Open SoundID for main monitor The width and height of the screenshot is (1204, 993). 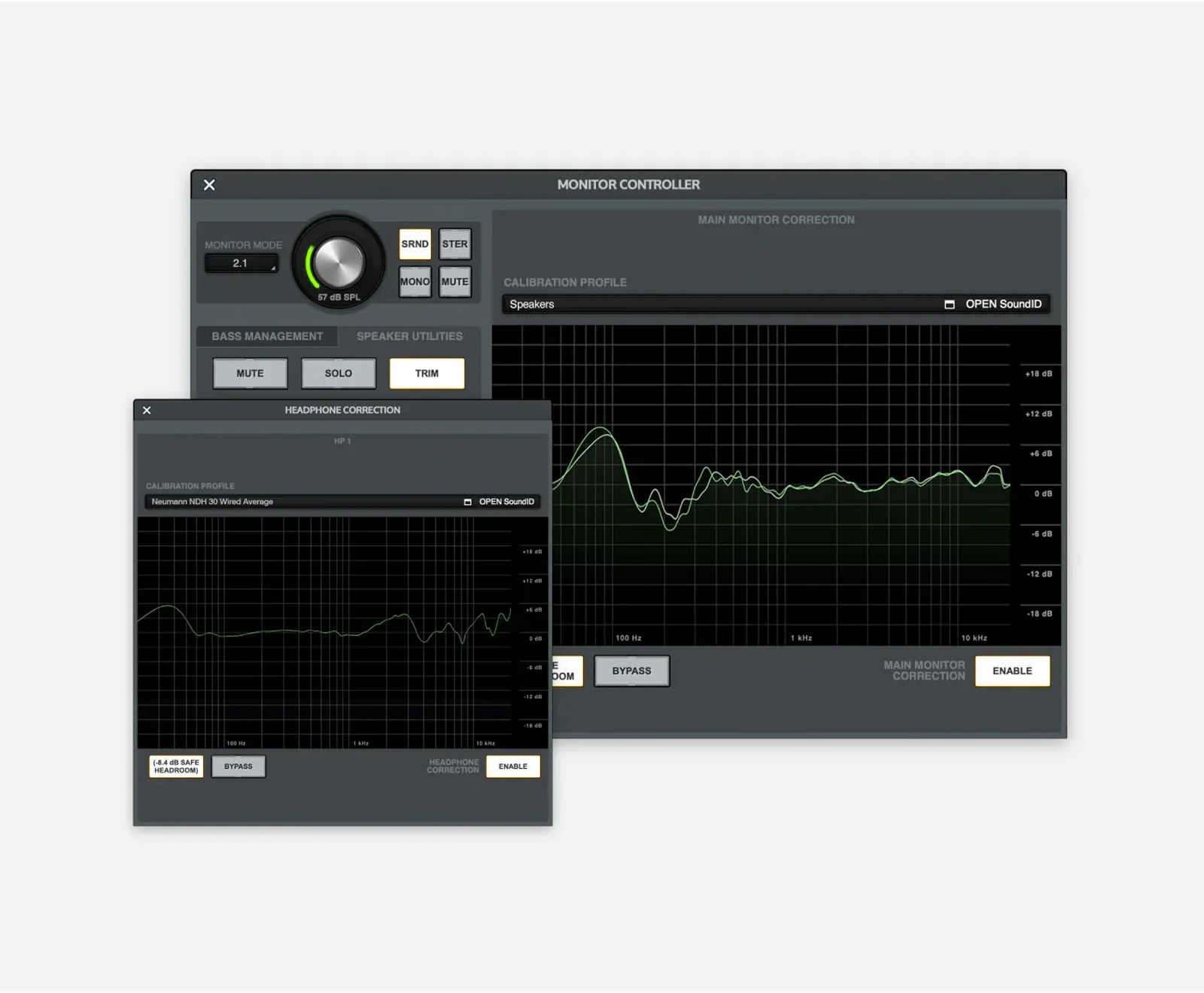click(995, 305)
